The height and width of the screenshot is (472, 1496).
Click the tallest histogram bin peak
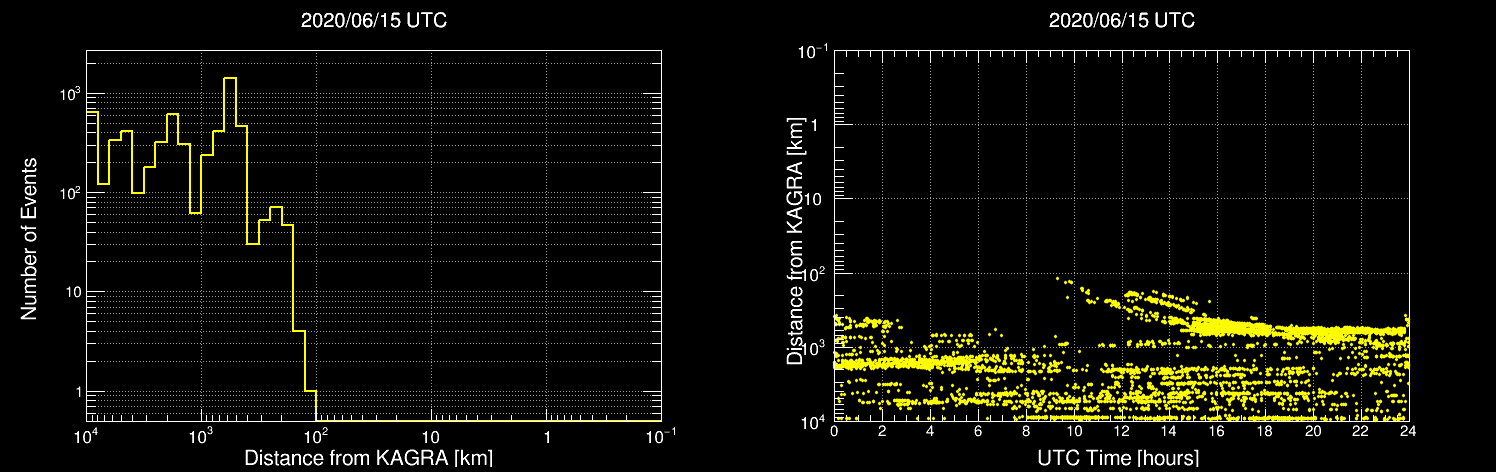point(230,78)
